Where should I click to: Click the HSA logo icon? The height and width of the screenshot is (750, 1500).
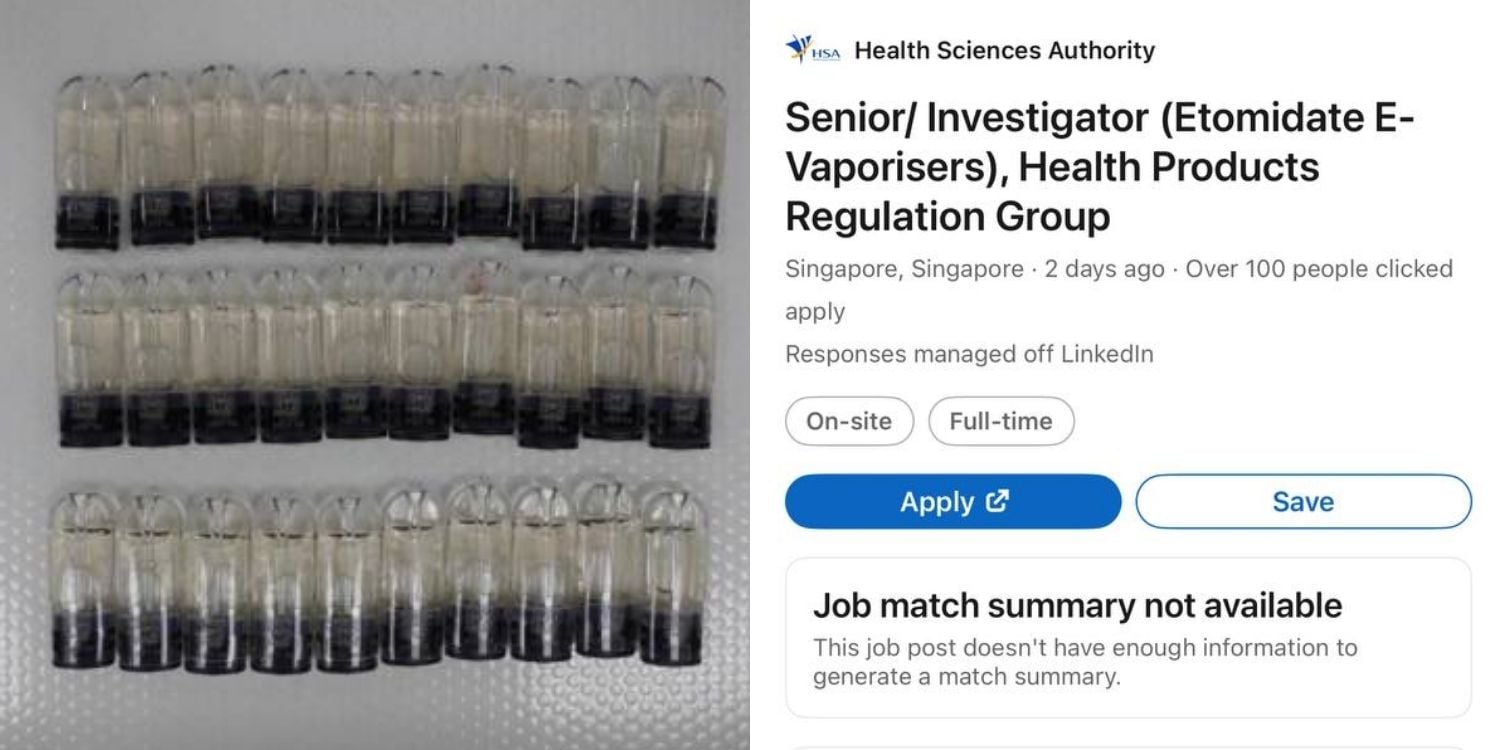click(812, 49)
